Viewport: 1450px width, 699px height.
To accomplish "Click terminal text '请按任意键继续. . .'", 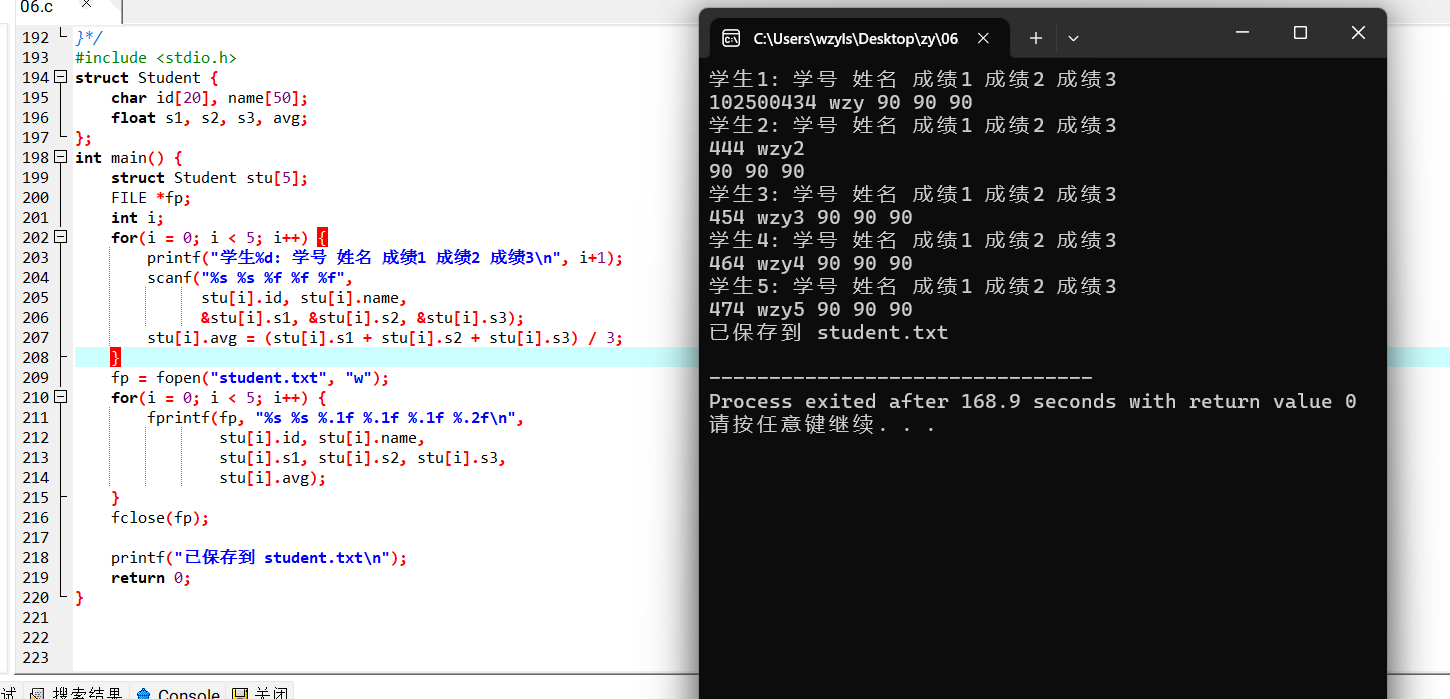I will coord(822,424).
